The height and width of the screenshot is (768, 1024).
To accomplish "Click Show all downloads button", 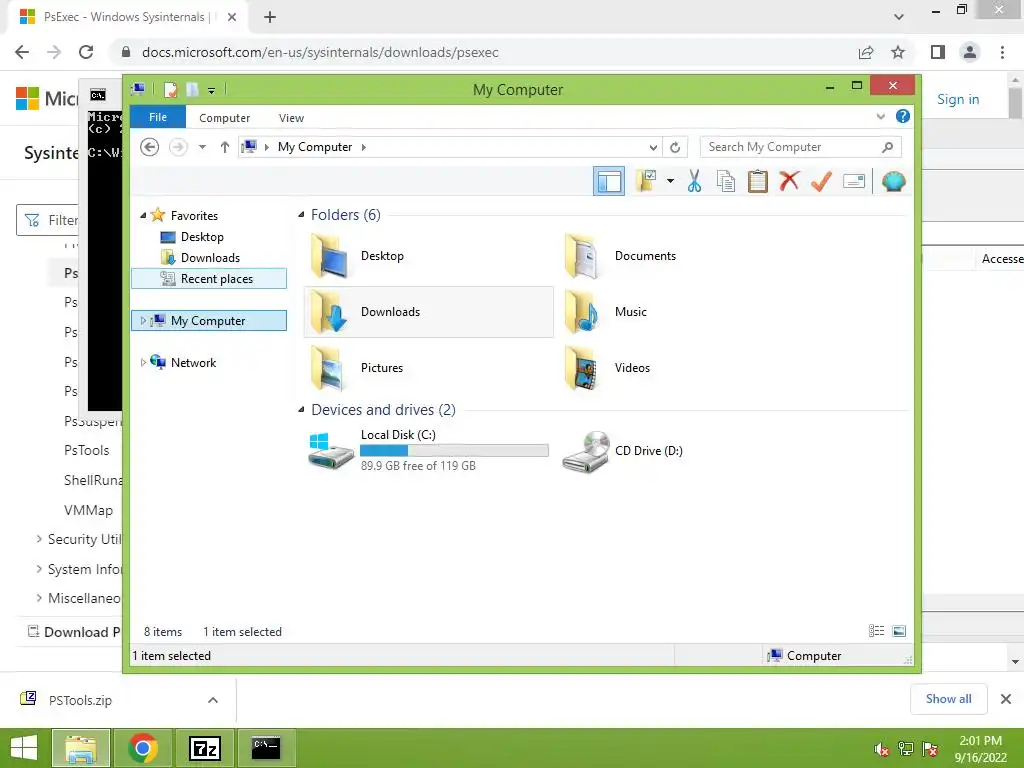I will pyautogui.click(x=948, y=699).
